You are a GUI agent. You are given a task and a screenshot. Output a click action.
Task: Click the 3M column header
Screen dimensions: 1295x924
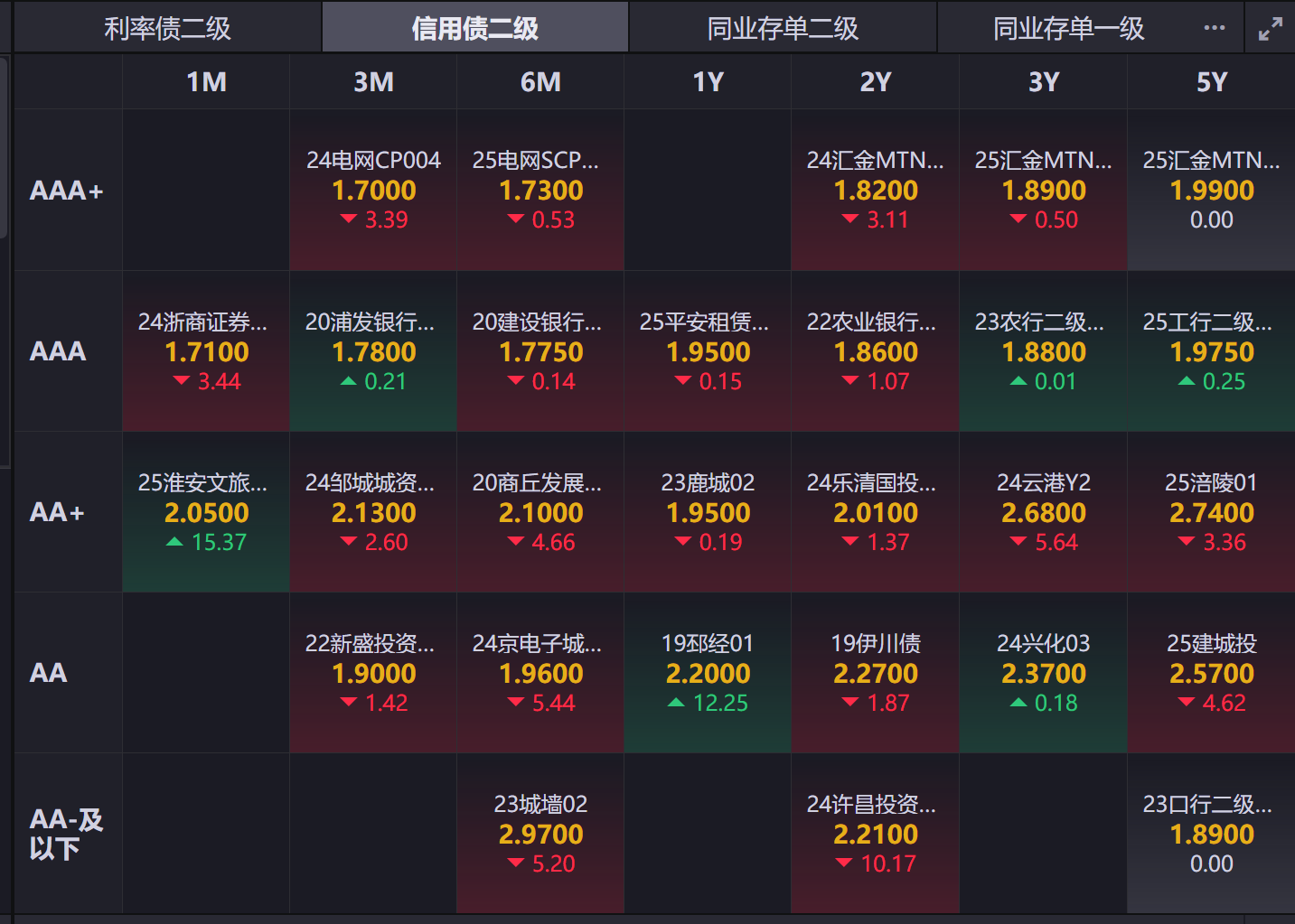[373, 82]
